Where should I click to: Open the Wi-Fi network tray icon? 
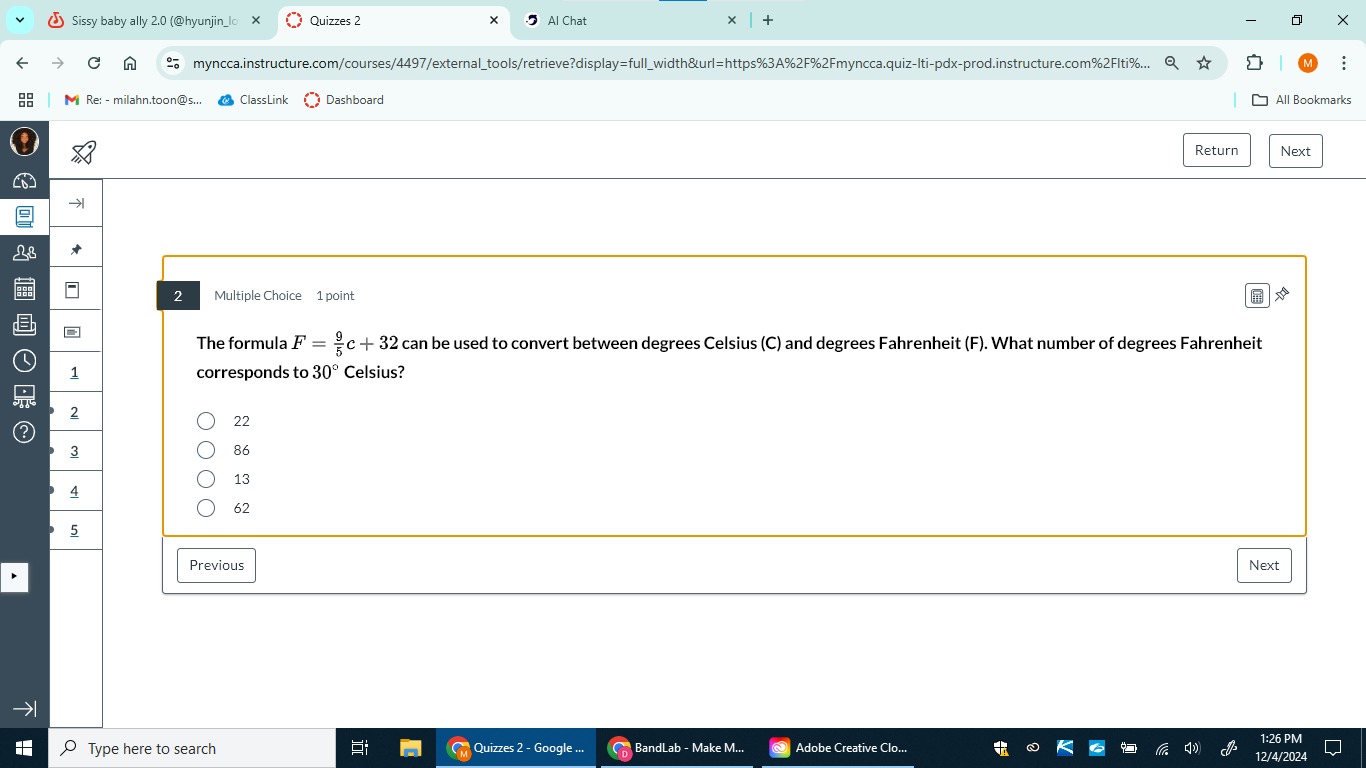click(1162, 748)
